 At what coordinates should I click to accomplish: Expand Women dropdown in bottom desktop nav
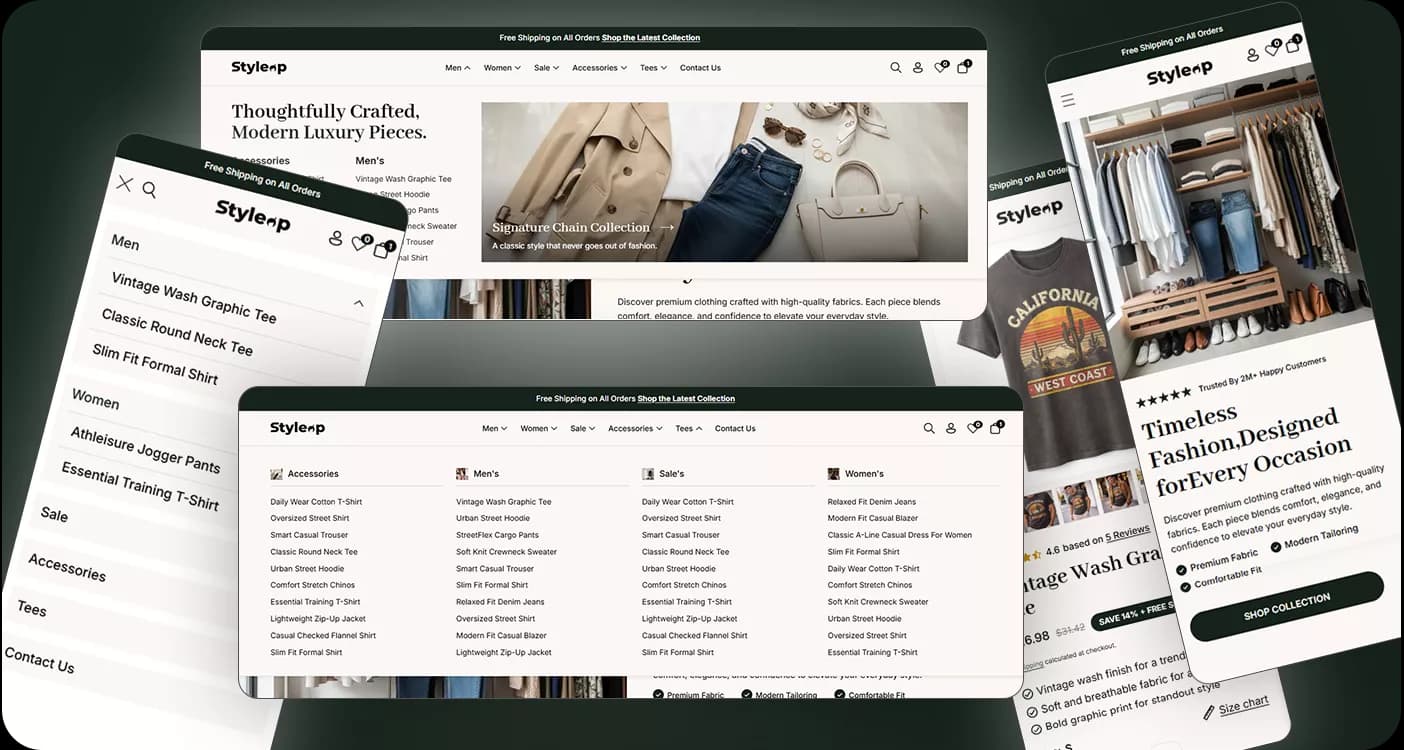coord(539,428)
